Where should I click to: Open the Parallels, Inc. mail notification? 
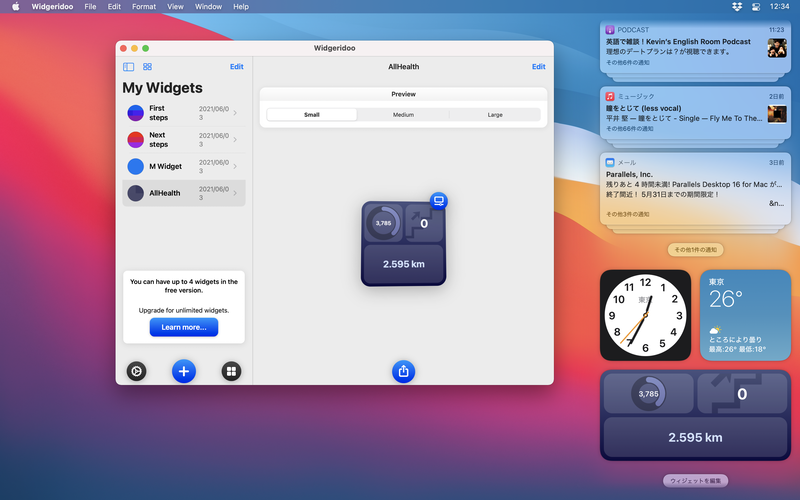click(695, 189)
